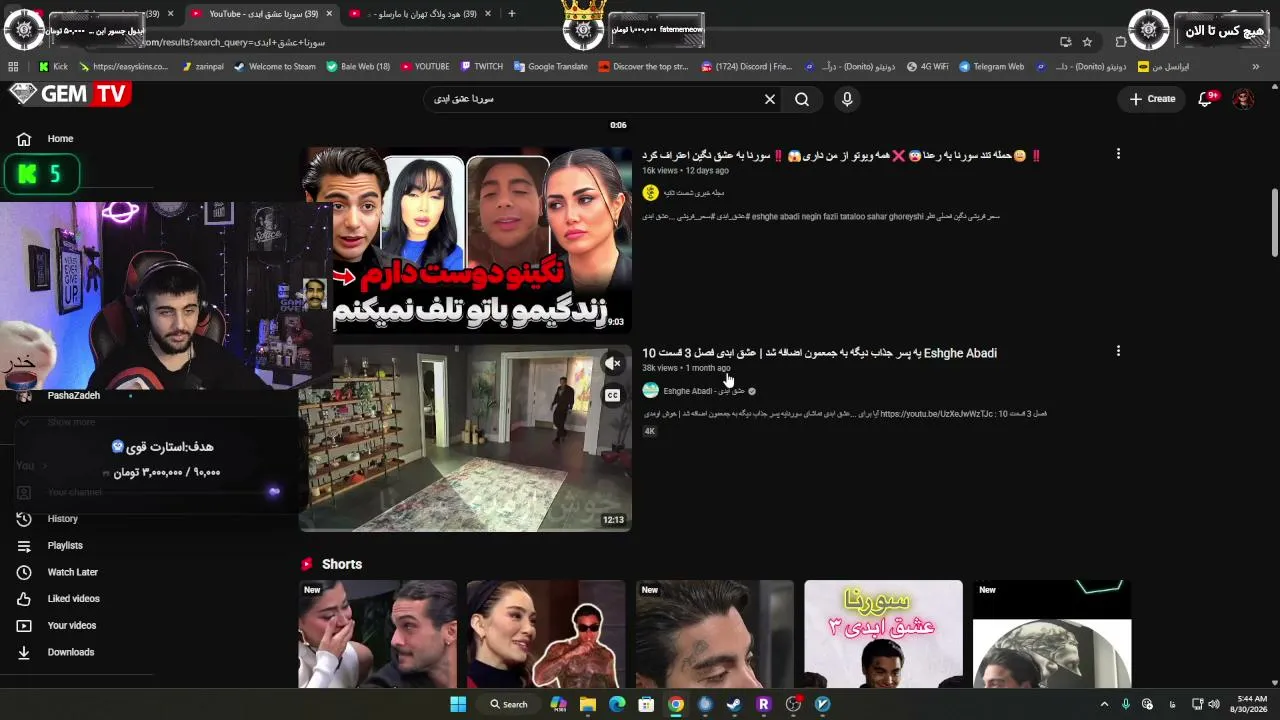
Task: Open the Welcome to Steam bookmark
Action: 275,67
